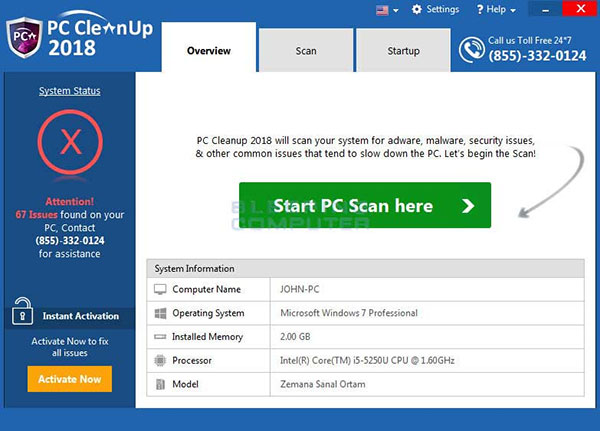This screenshot has height=431, width=600.
Task: Select the Overview tab
Action: [x=208, y=51]
